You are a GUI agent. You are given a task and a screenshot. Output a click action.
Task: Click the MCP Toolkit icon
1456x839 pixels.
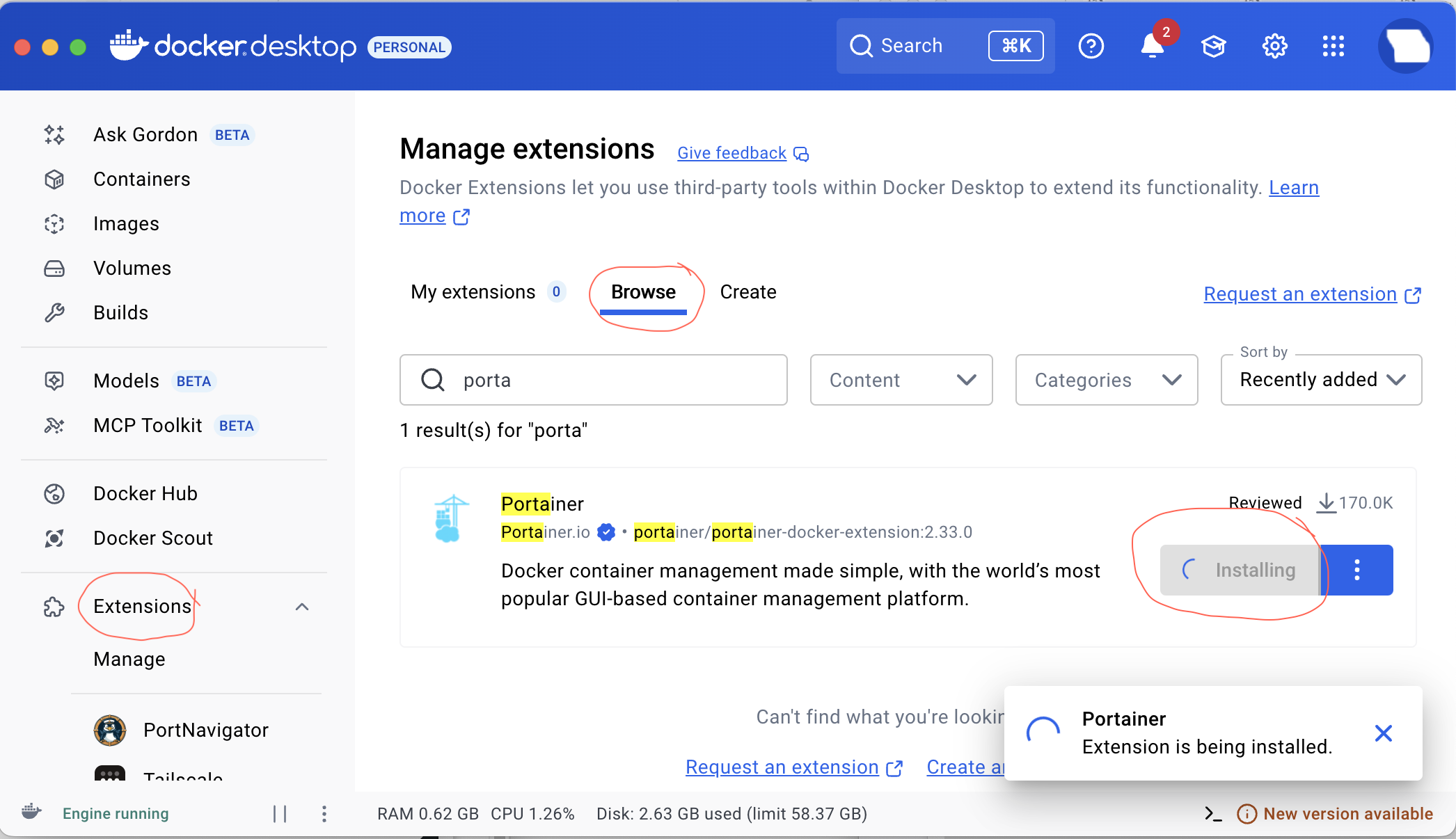[54, 425]
